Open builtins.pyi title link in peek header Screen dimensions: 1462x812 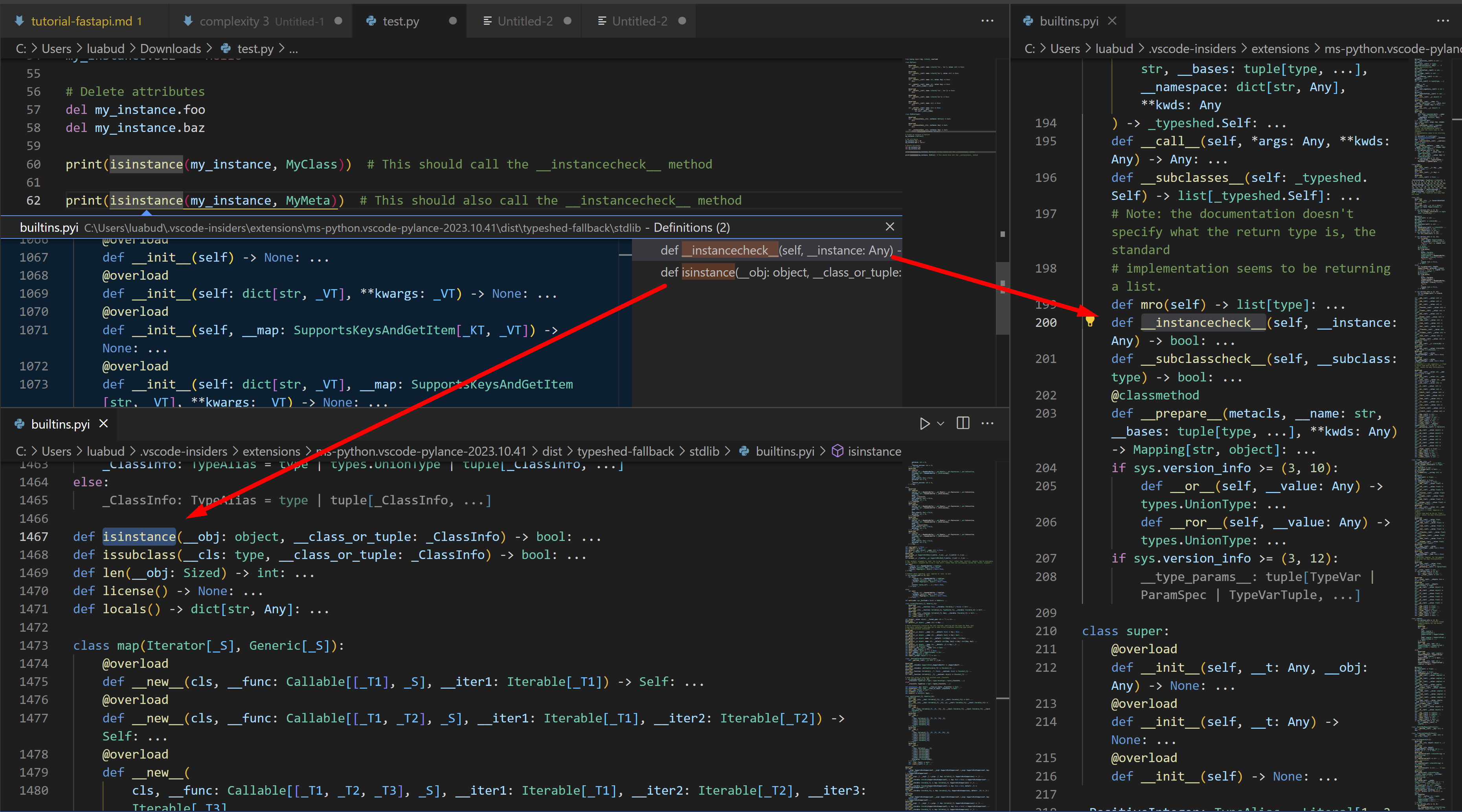pyautogui.click(x=49, y=227)
